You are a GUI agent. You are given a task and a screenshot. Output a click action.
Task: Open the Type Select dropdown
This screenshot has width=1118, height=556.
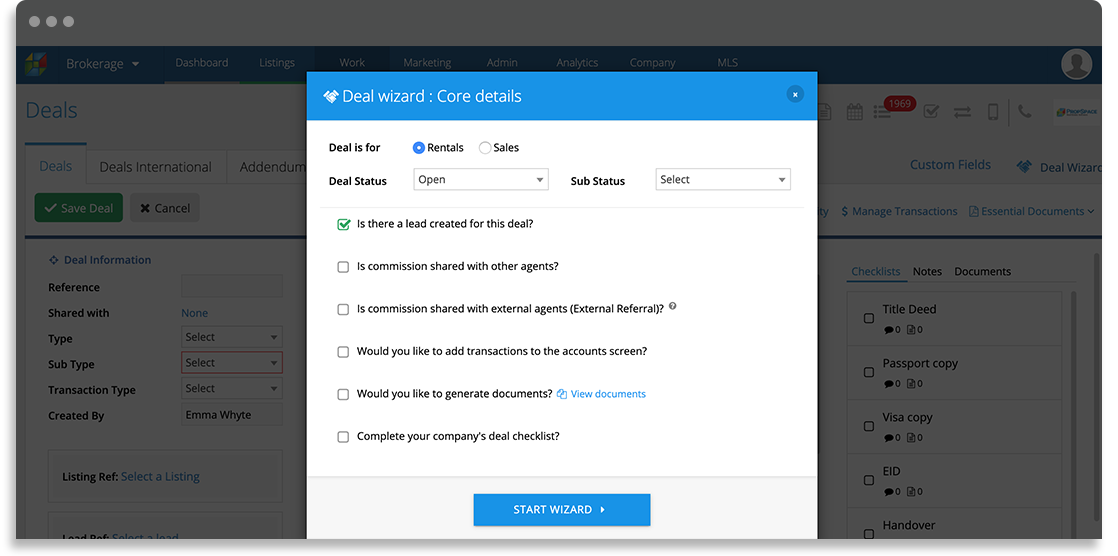[232, 337]
